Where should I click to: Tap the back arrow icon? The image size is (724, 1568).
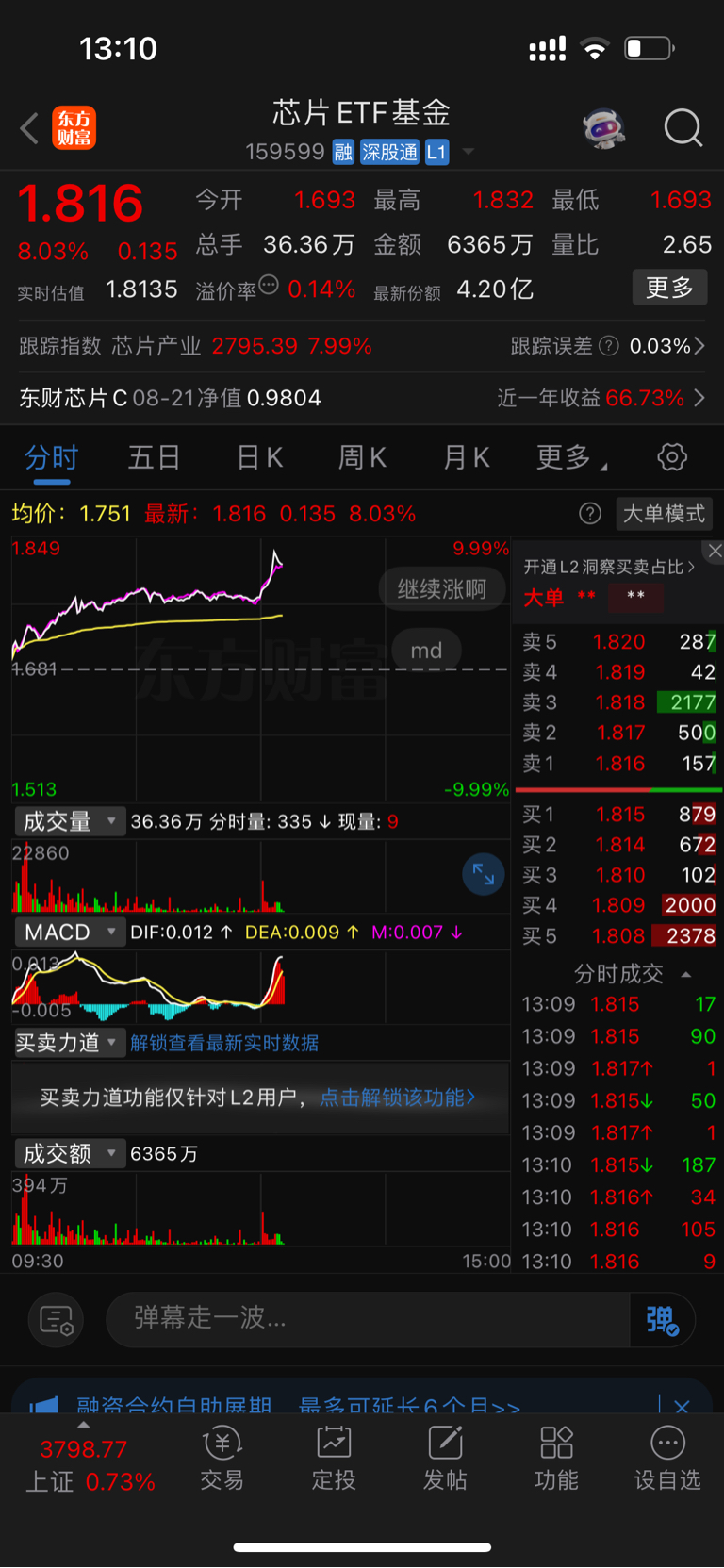(x=29, y=128)
